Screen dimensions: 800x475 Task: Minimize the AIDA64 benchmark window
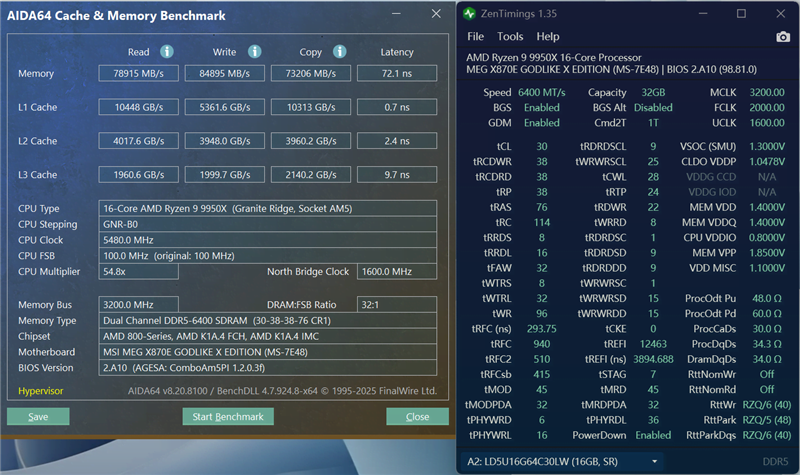396,14
